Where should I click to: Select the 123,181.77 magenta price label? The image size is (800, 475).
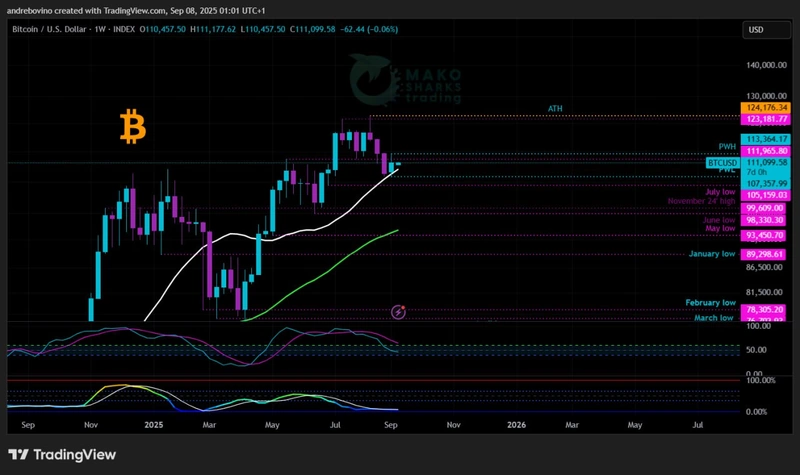click(765, 119)
